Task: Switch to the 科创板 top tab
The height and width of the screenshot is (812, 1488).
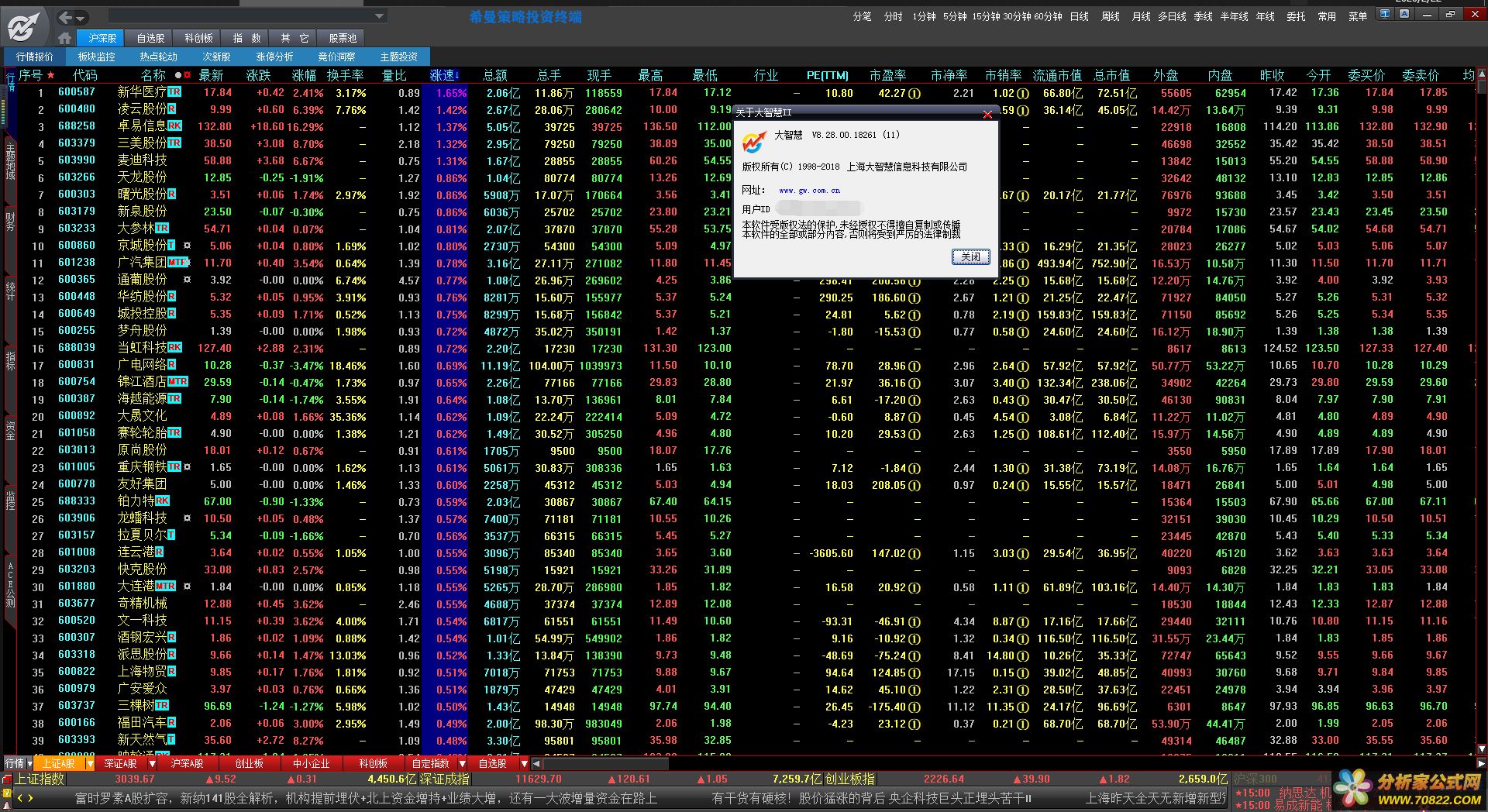Action: coord(198,38)
